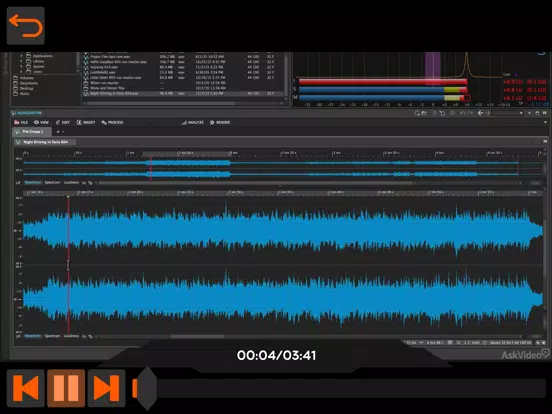The height and width of the screenshot is (414, 552).
Task: Click the open folder icon in title toolbar
Action: [x=424, y=113]
